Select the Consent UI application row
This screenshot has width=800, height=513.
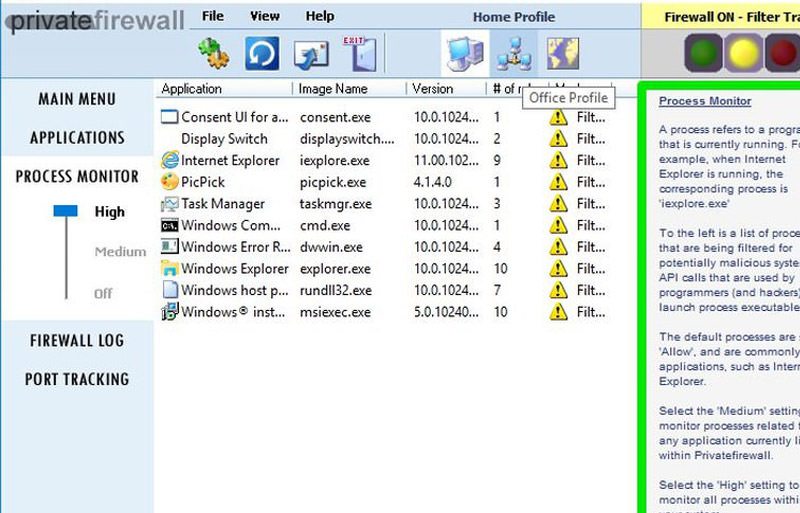click(x=383, y=117)
